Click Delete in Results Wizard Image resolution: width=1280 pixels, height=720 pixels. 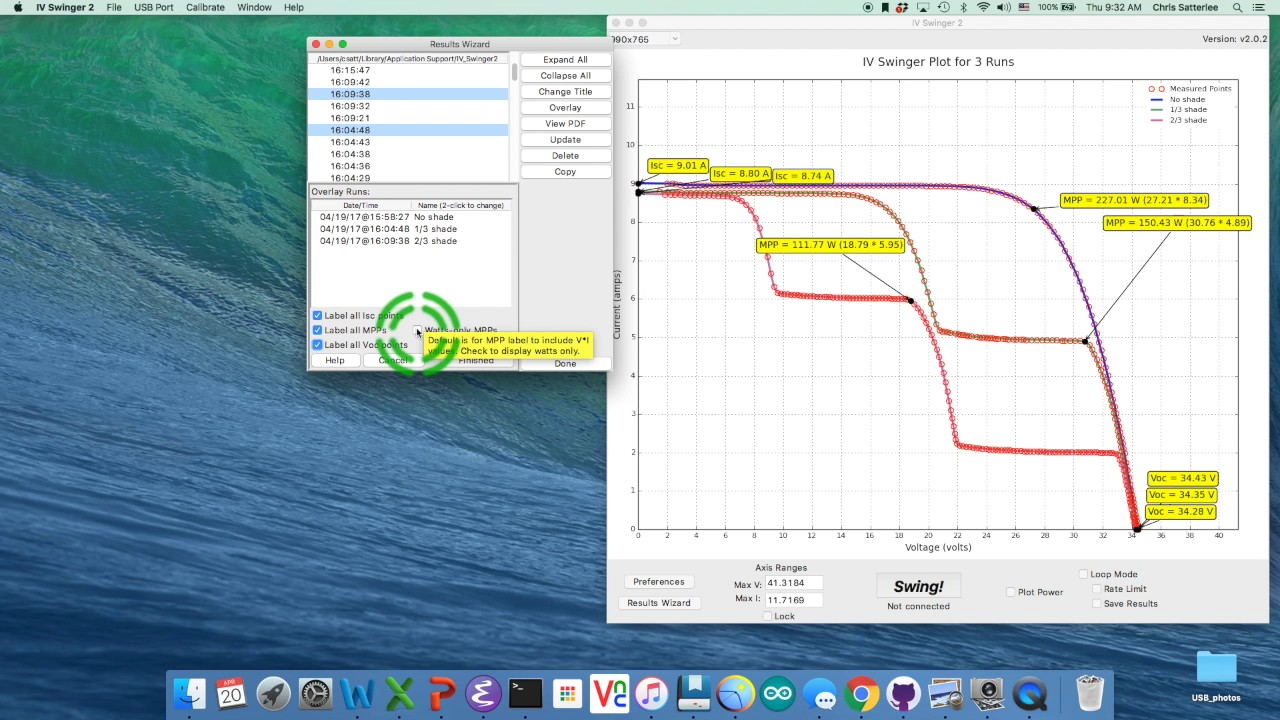(565, 156)
